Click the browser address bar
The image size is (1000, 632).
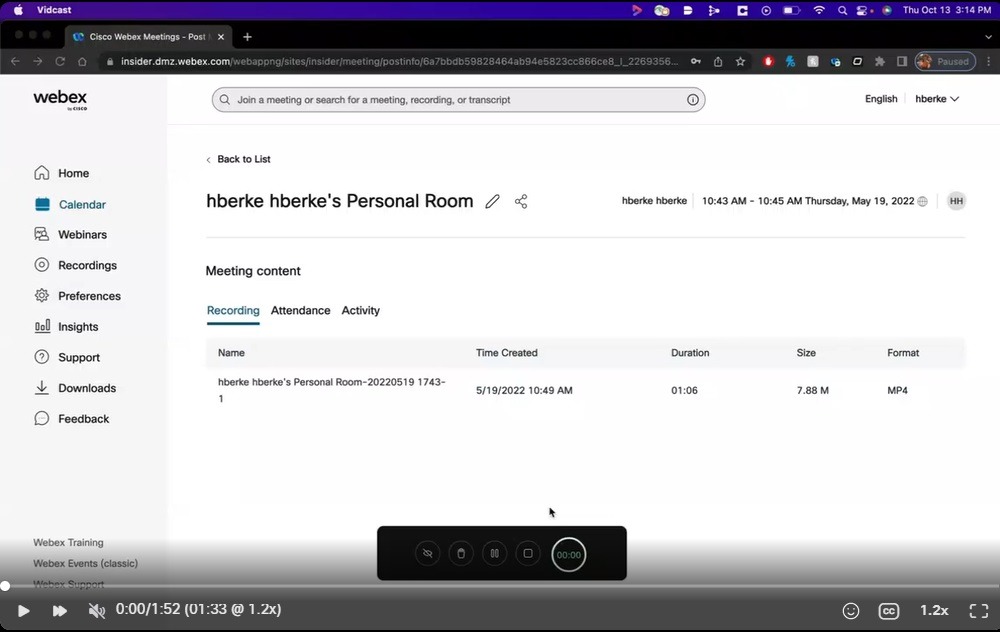click(399, 62)
